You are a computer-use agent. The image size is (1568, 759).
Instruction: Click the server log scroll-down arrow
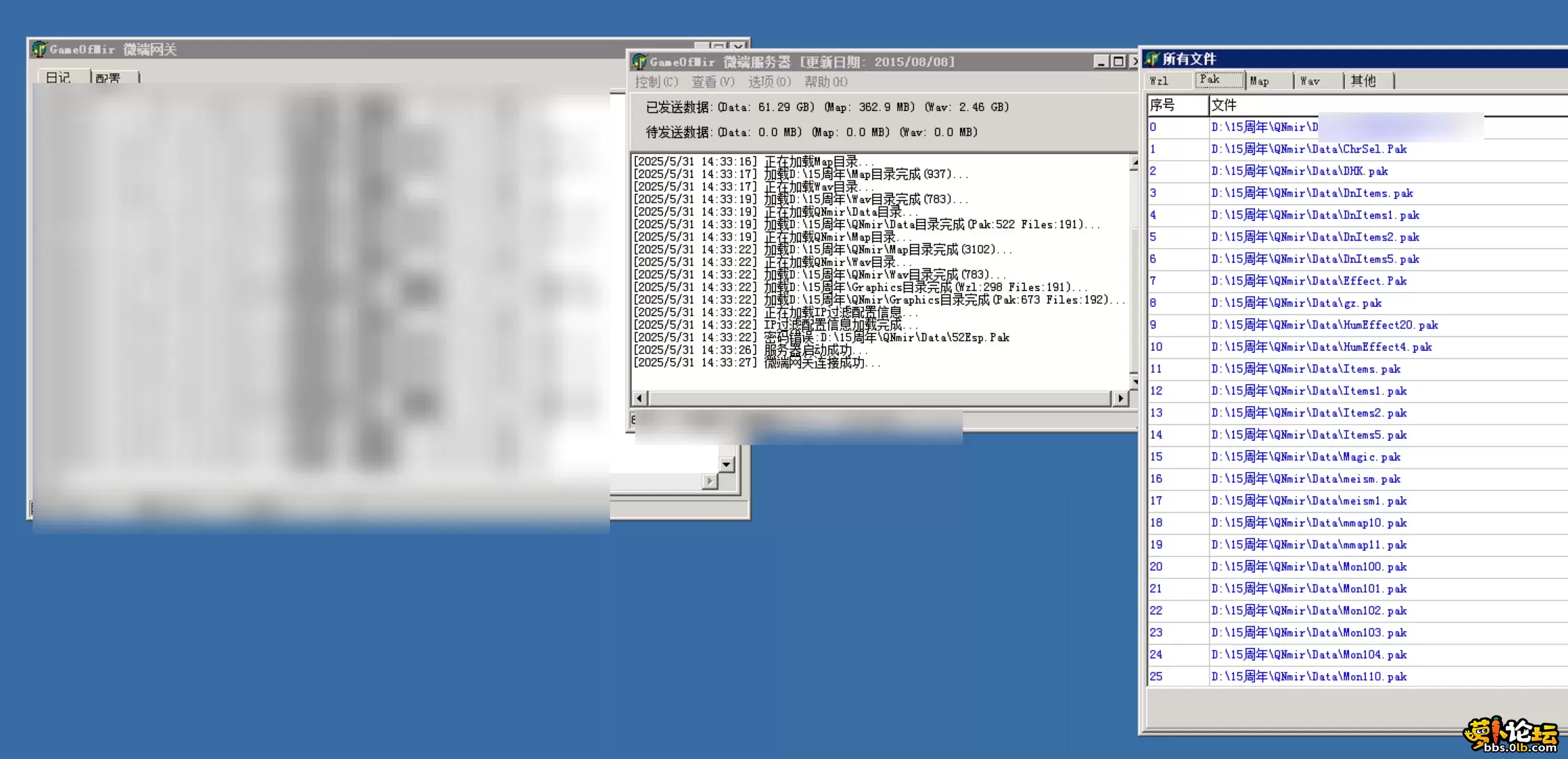pos(1134,382)
